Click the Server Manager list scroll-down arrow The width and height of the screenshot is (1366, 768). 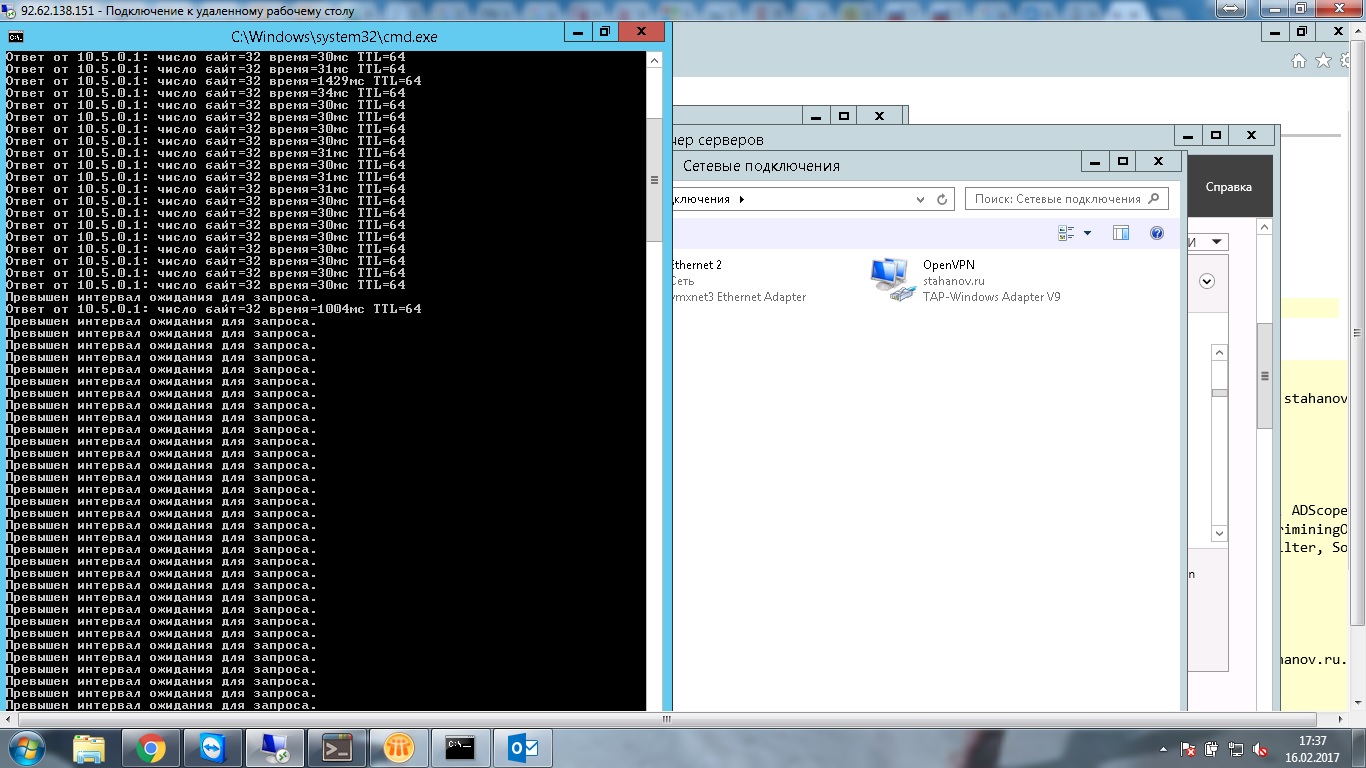click(1219, 534)
